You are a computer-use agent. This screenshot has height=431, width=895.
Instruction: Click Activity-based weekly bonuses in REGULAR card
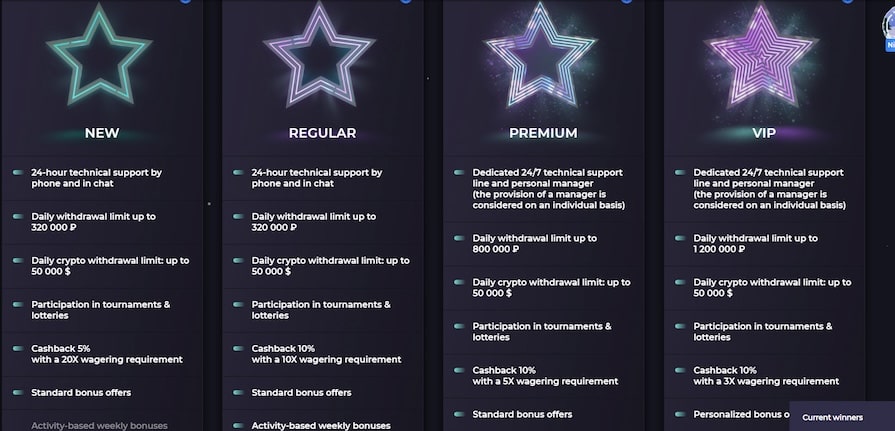(x=321, y=426)
